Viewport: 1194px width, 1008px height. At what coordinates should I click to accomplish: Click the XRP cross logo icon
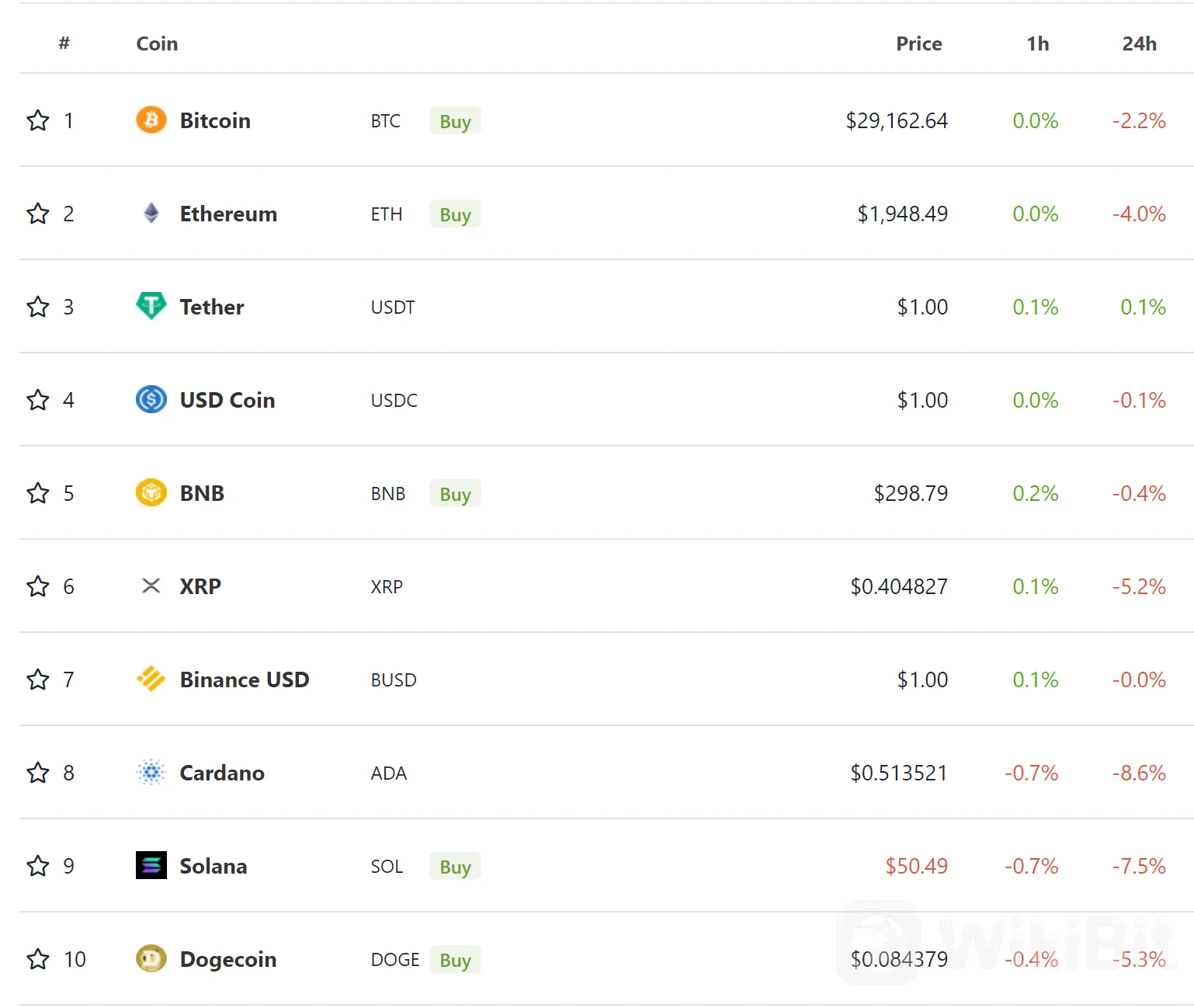[x=151, y=586]
